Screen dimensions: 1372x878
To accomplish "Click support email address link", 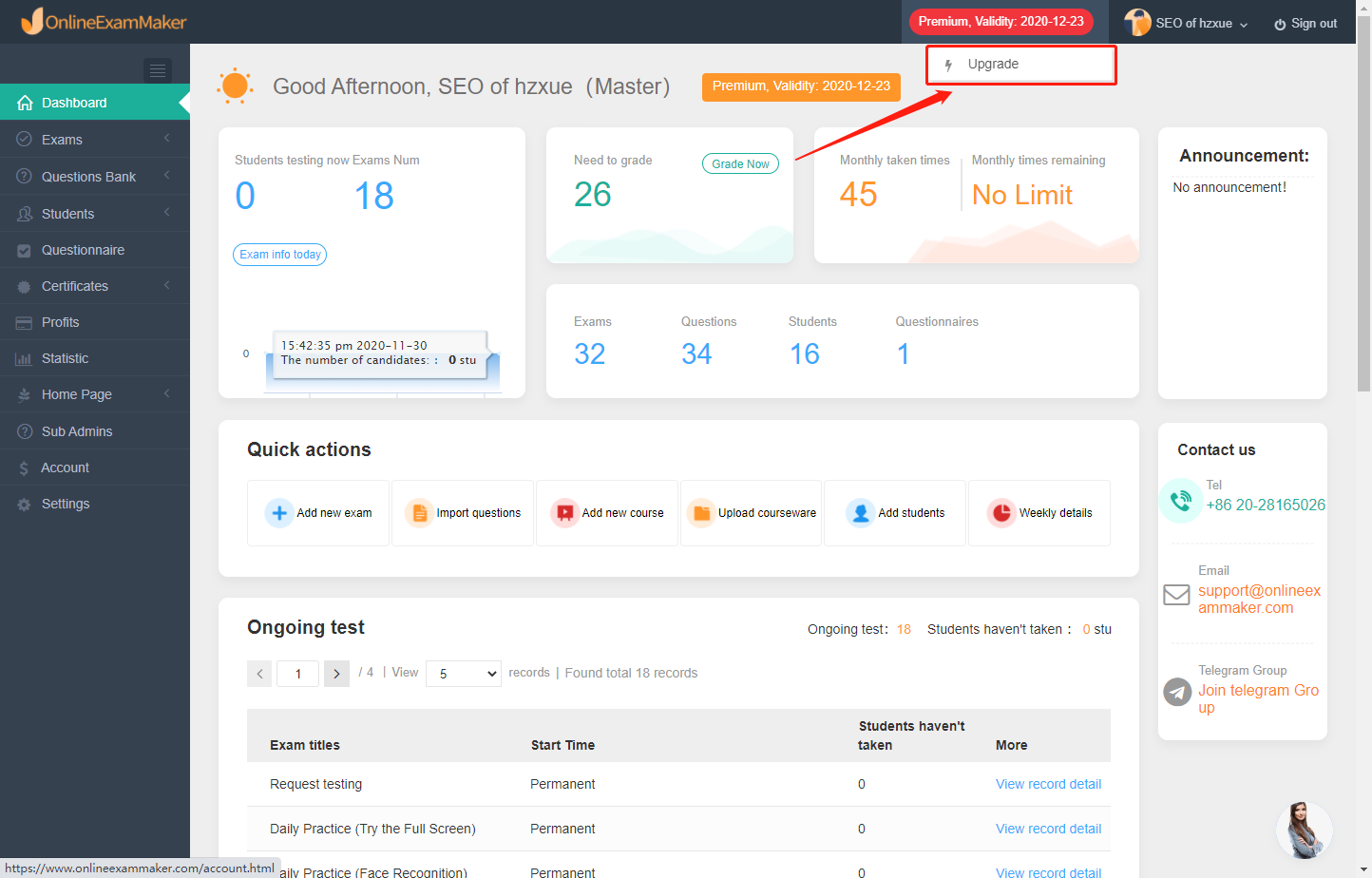I will click(1259, 599).
